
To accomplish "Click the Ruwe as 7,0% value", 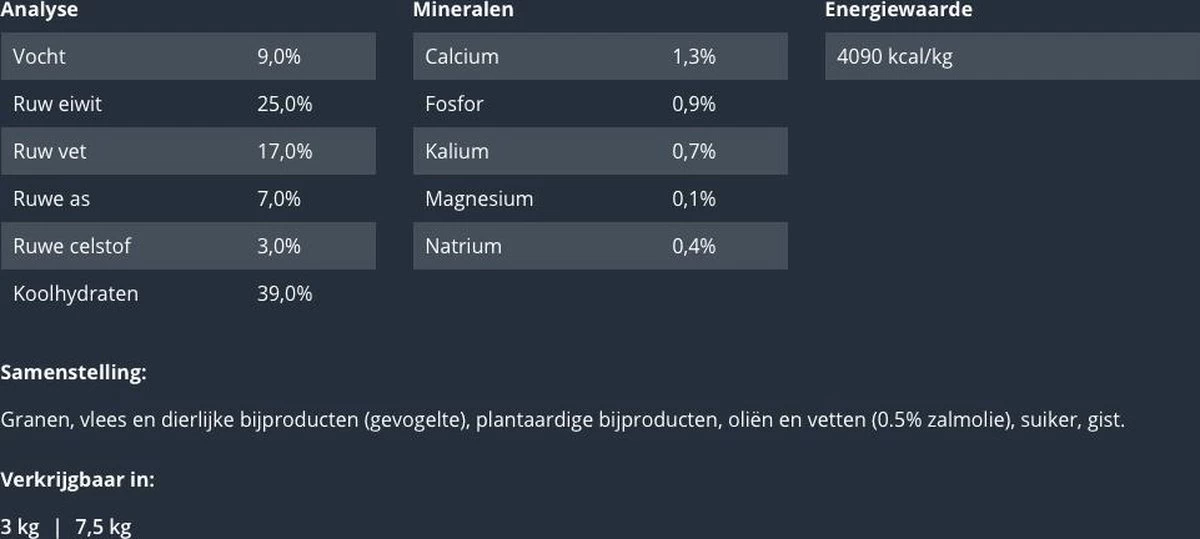I will pos(279,199).
